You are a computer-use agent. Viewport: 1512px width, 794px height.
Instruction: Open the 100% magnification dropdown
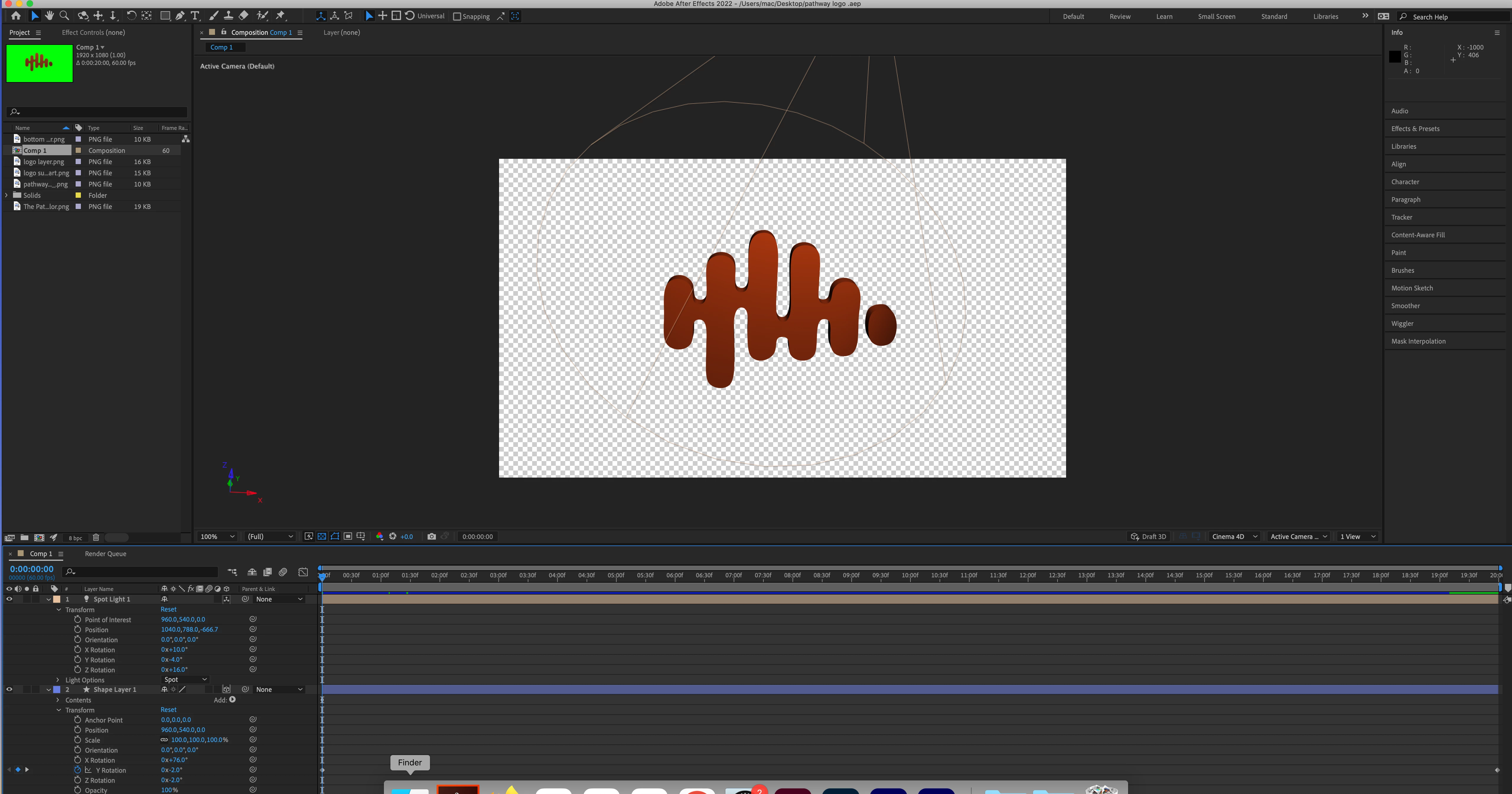click(217, 536)
